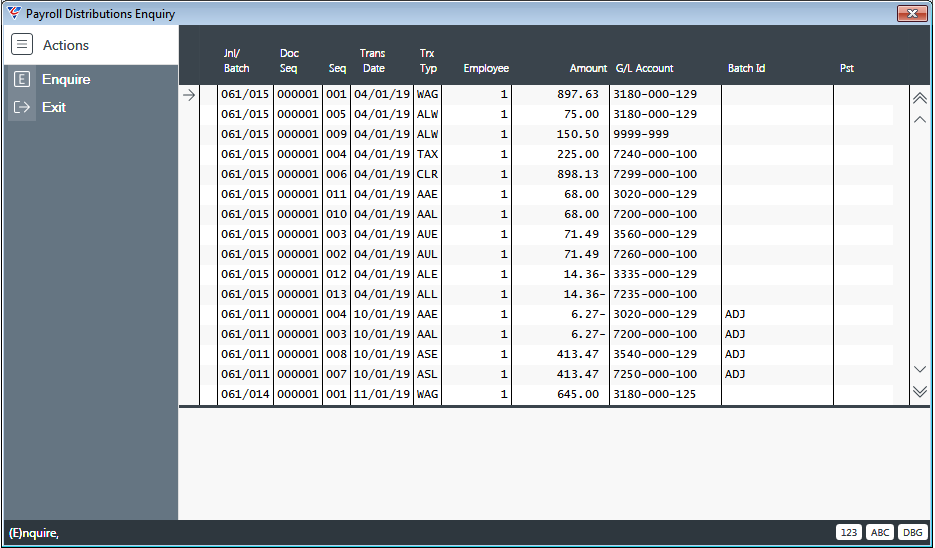Screen dimensions: 935x548
Task: Click G/L account 7235-000-100
Action: [655, 294]
